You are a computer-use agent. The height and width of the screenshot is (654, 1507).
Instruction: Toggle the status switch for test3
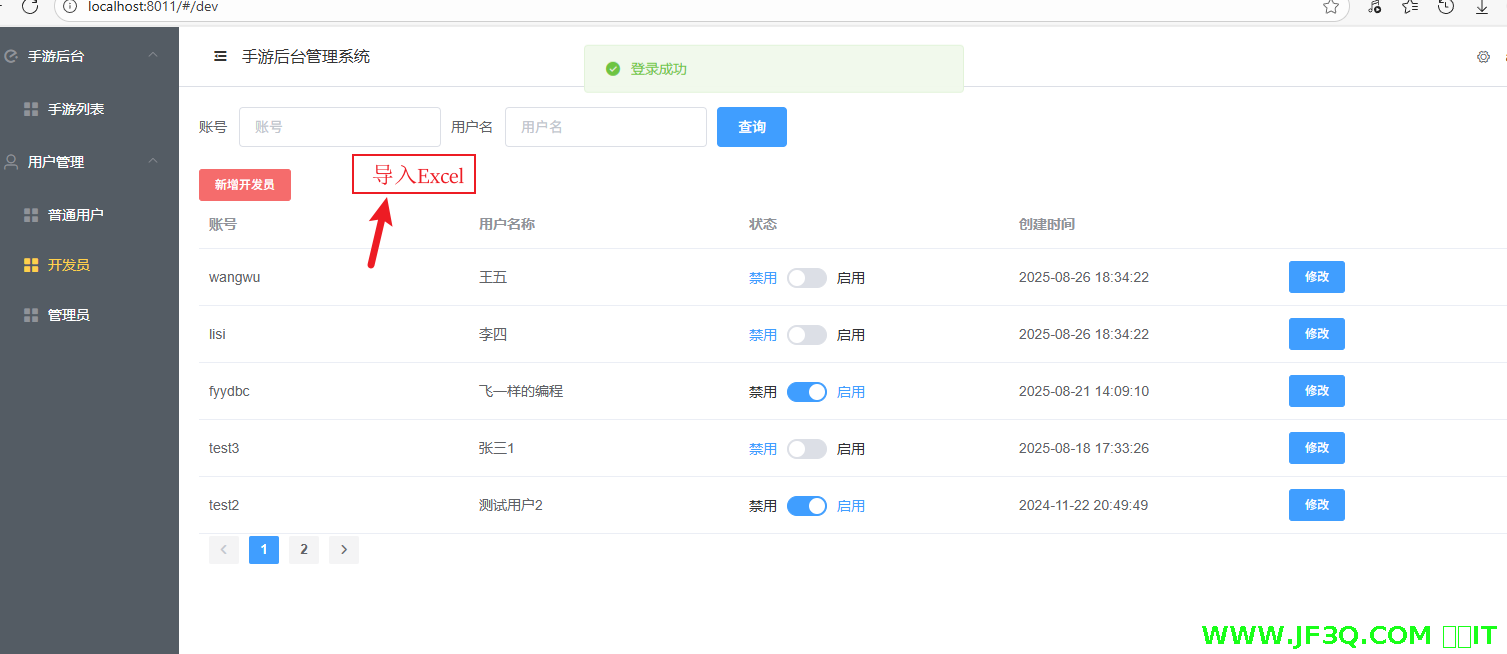click(806, 449)
